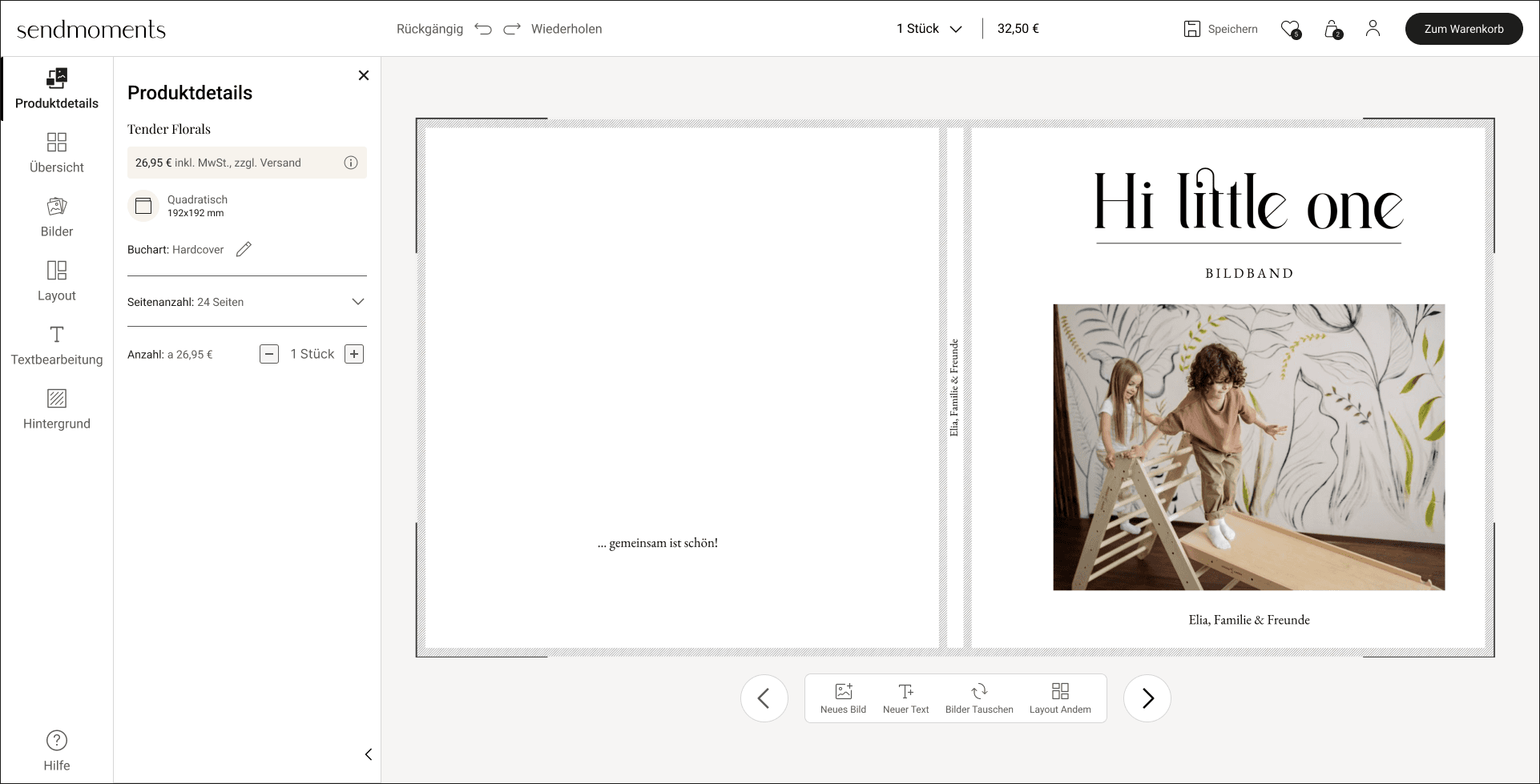Open the Übersicht sidebar tab
Viewport: 1540px width, 784px height.
point(57,153)
